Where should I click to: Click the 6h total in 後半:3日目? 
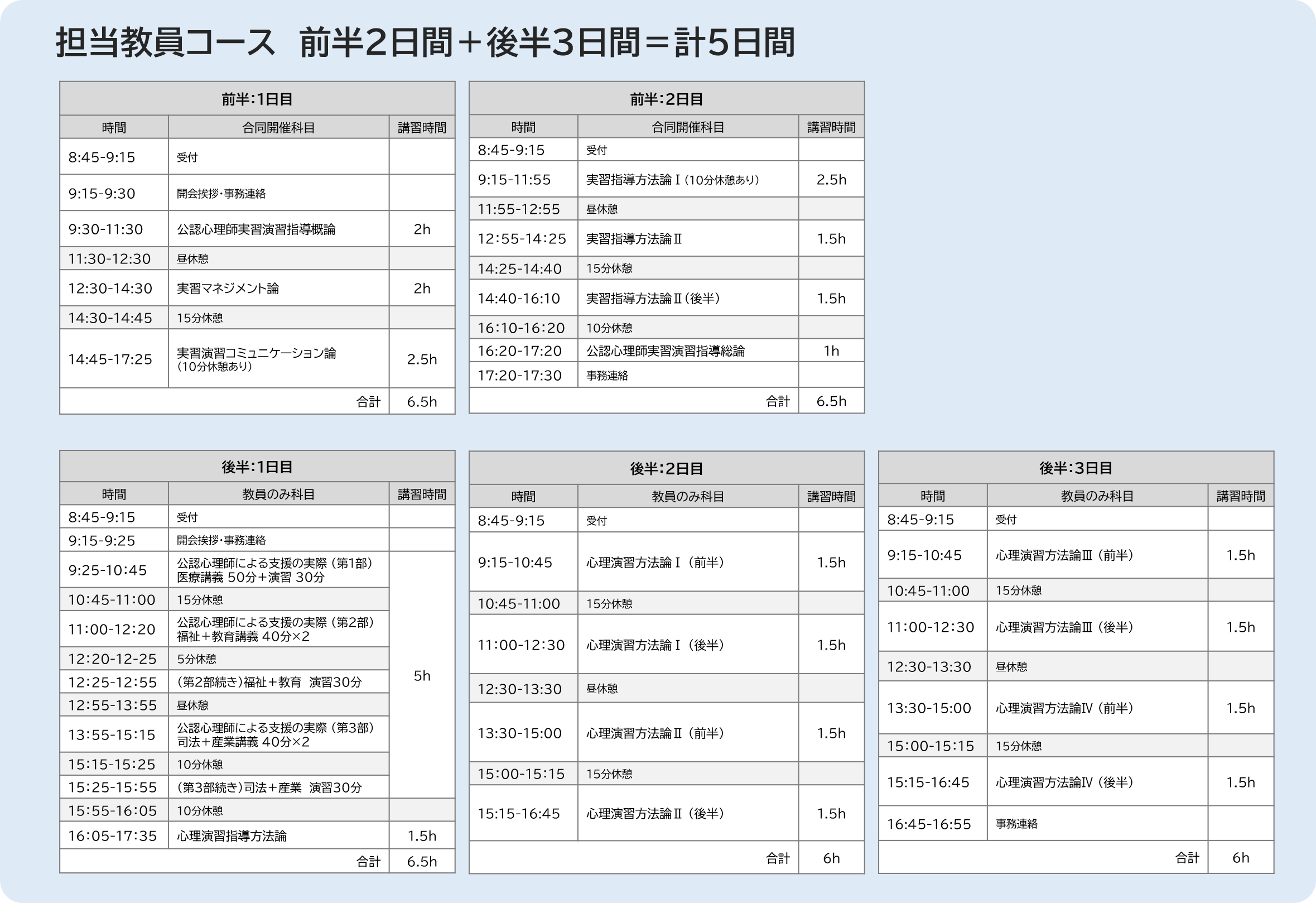point(1241,857)
